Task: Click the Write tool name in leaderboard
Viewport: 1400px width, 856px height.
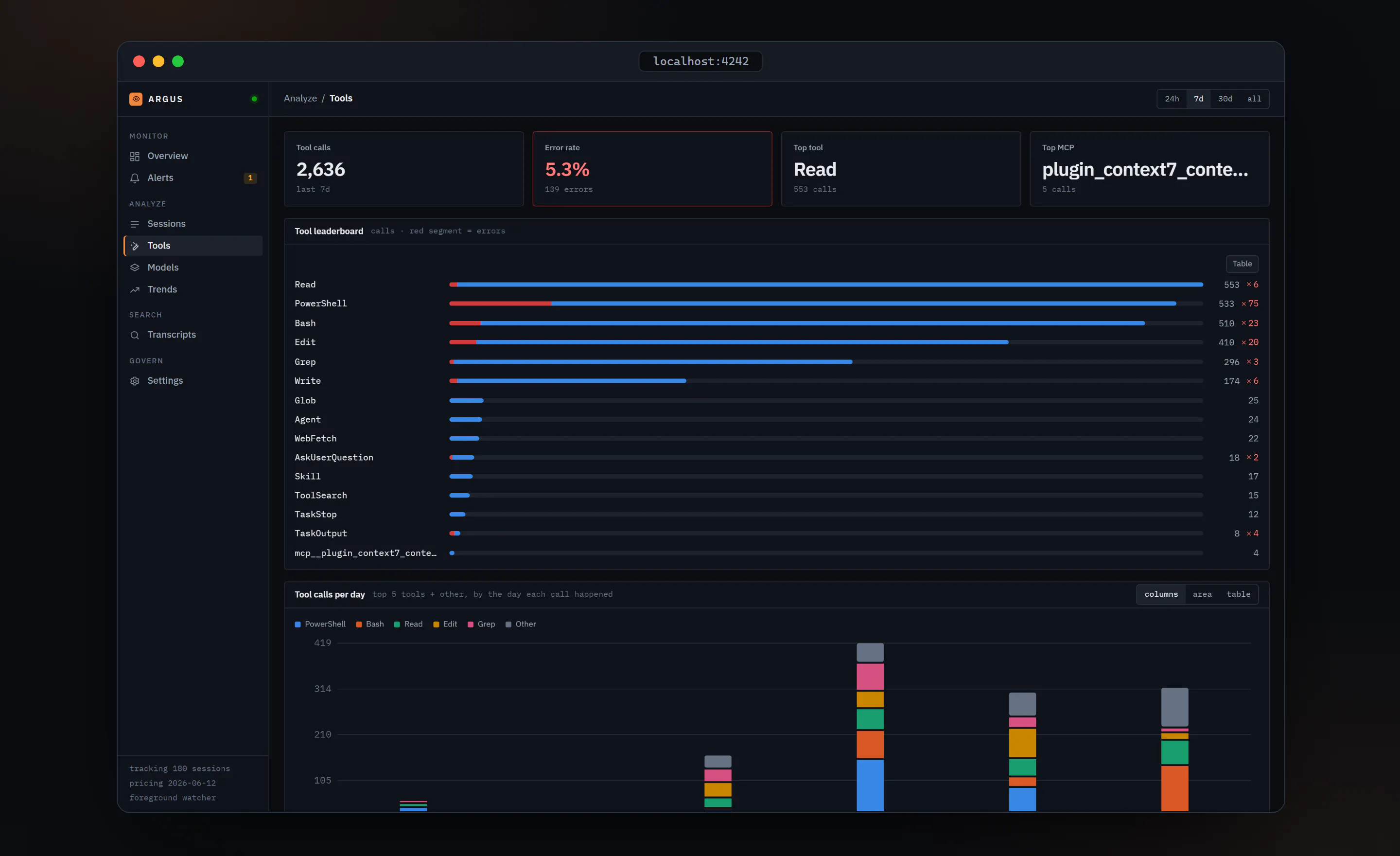Action: tap(307, 381)
